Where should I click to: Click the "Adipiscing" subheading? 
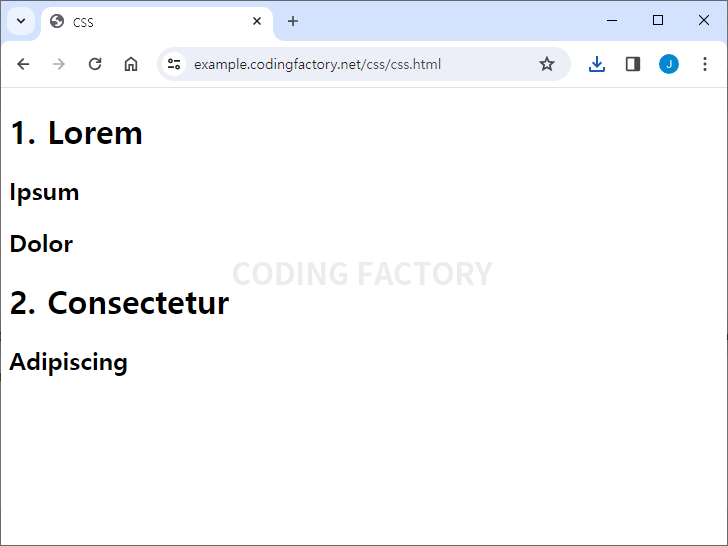click(x=68, y=362)
